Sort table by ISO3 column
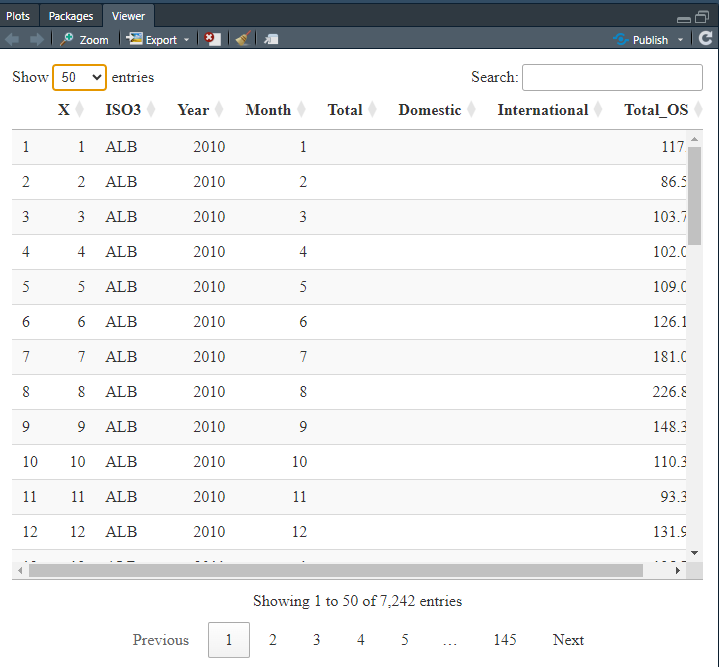The image size is (719, 667). (130, 110)
